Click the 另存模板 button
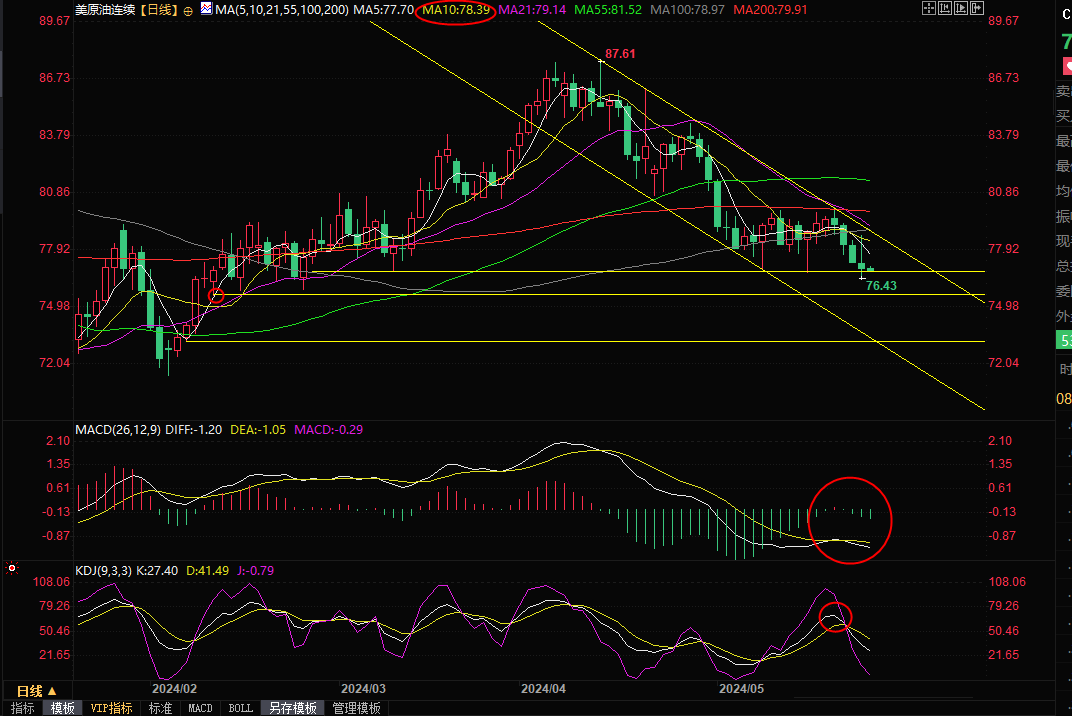Viewport: 1072px width, 716px height. point(290,708)
